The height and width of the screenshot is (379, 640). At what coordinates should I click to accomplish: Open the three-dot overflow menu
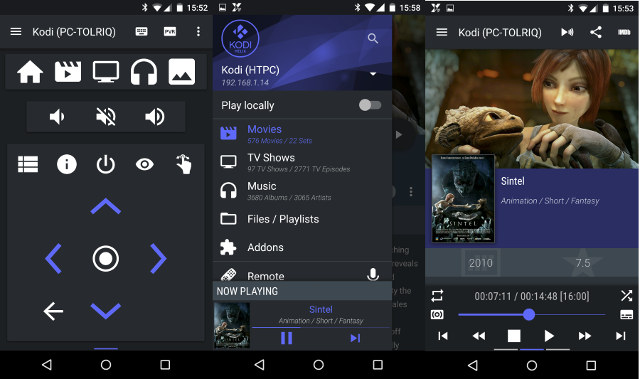[198, 31]
